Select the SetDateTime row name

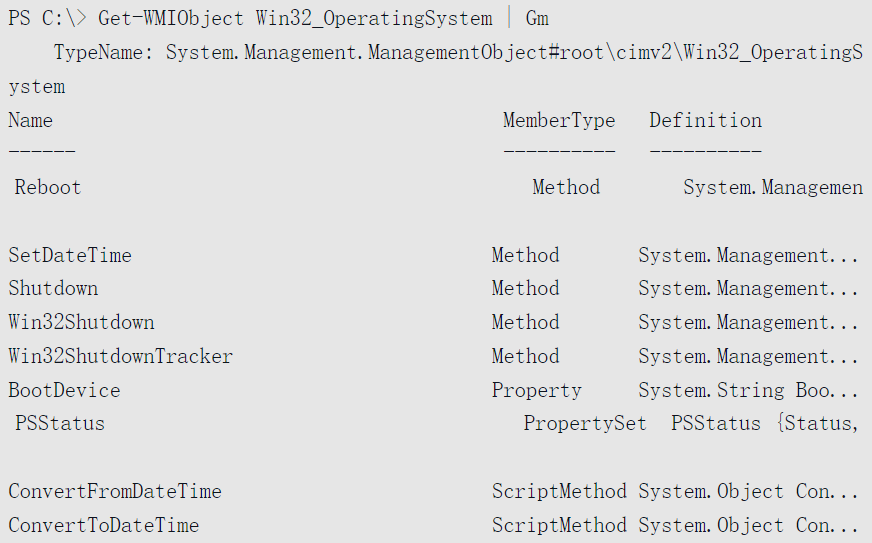click(70, 255)
